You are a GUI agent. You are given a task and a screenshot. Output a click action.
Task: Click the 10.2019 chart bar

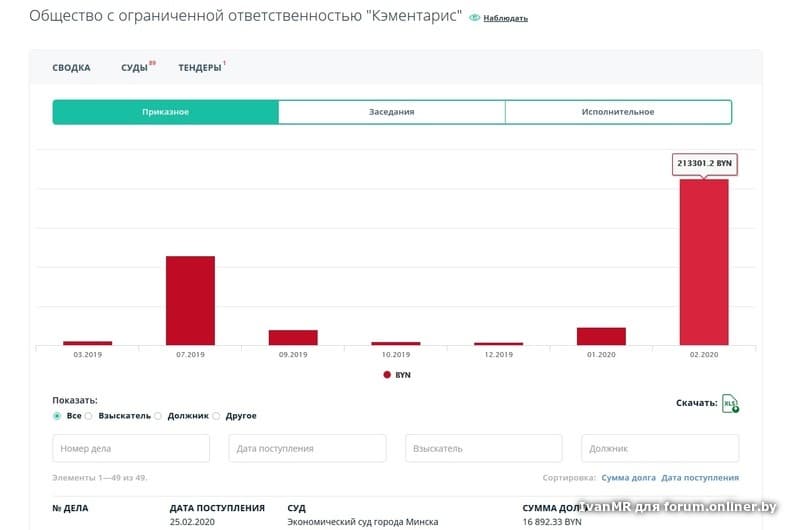click(396, 343)
